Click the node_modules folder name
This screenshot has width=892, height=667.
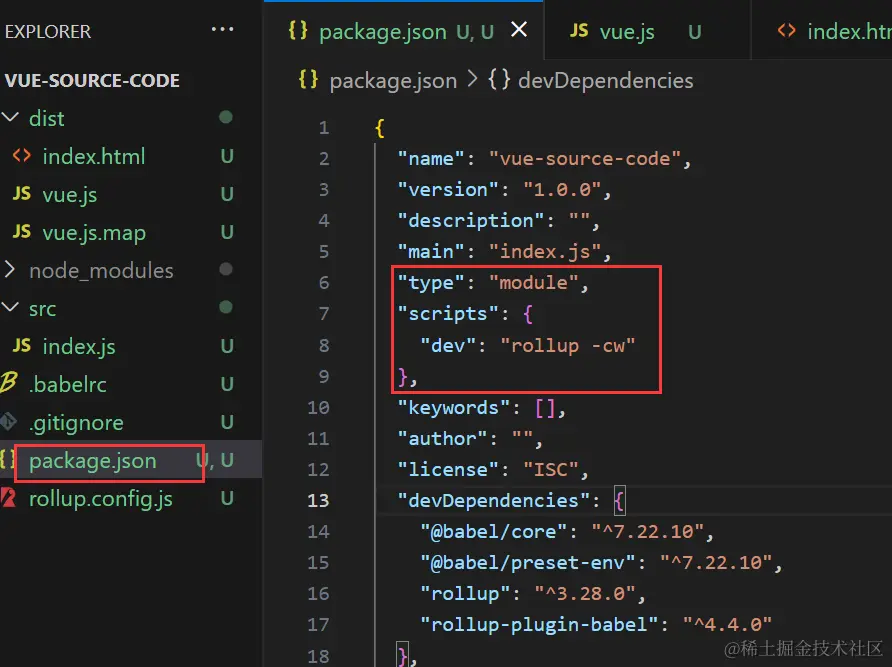(101, 271)
